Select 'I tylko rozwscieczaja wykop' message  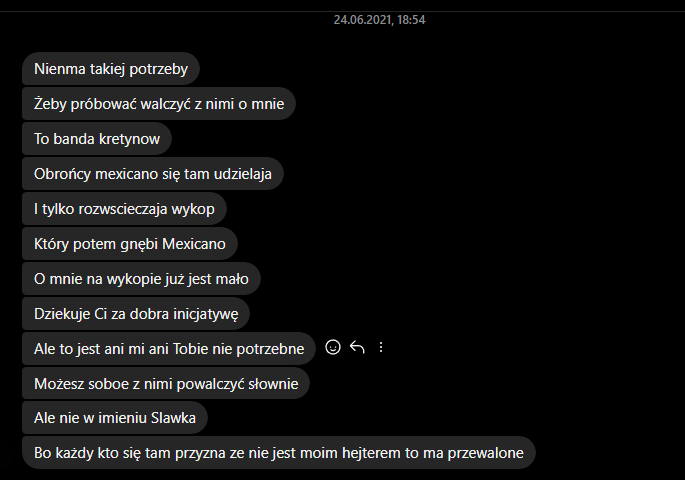pyautogui.click(x=125, y=209)
